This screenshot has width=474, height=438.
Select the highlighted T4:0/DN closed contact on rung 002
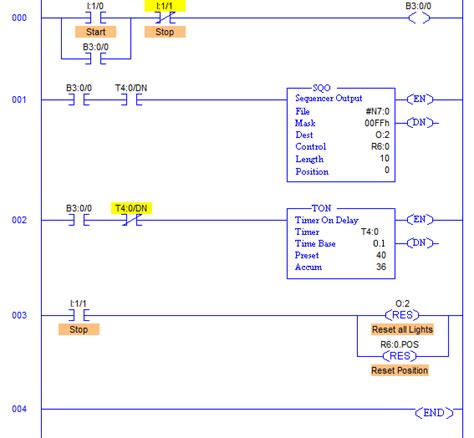[x=131, y=220]
